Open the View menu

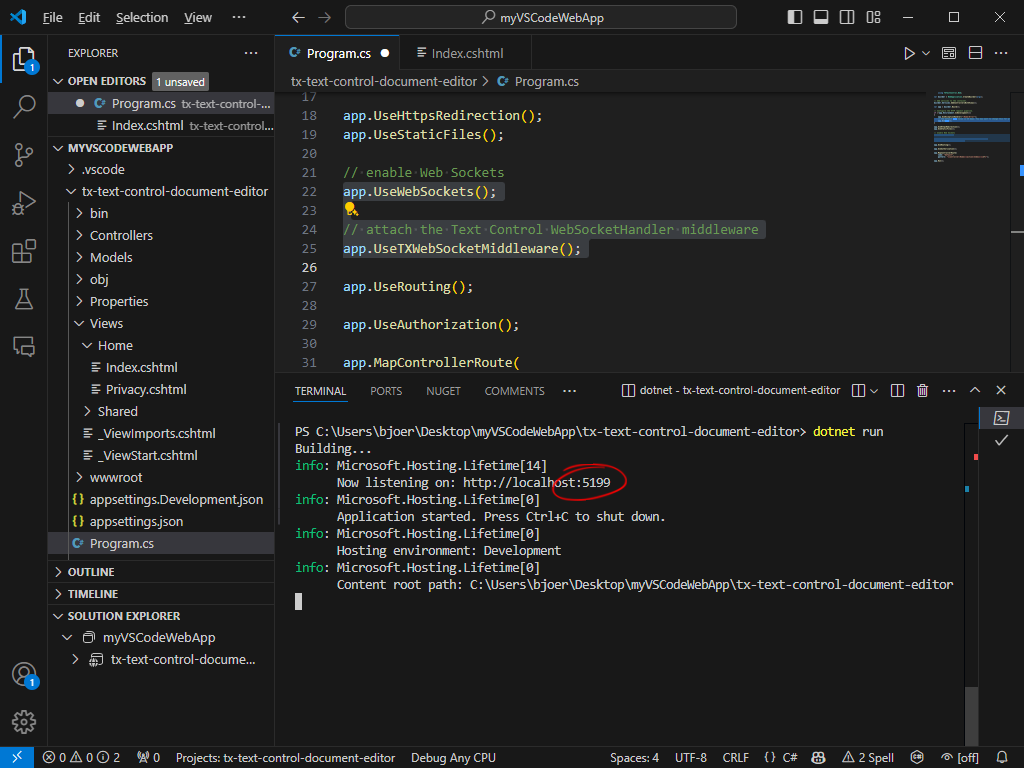coord(198,18)
